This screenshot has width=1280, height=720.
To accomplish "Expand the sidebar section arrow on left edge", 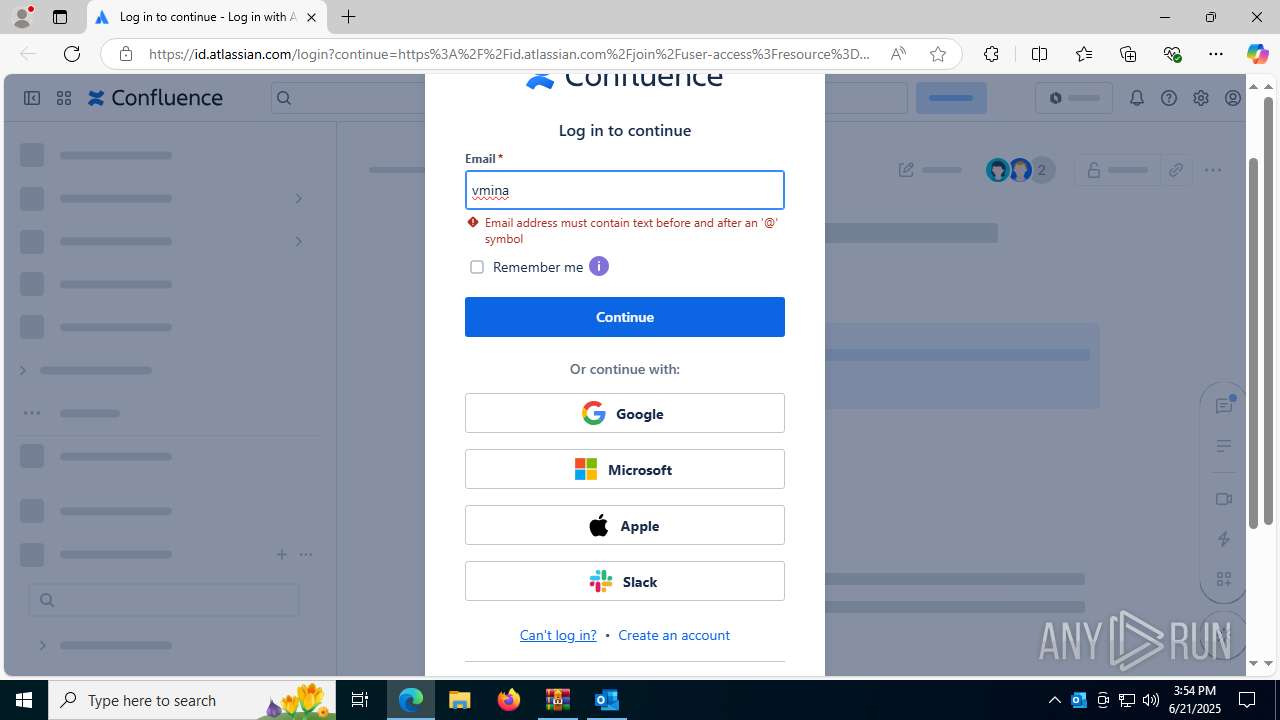I will 23,370.
